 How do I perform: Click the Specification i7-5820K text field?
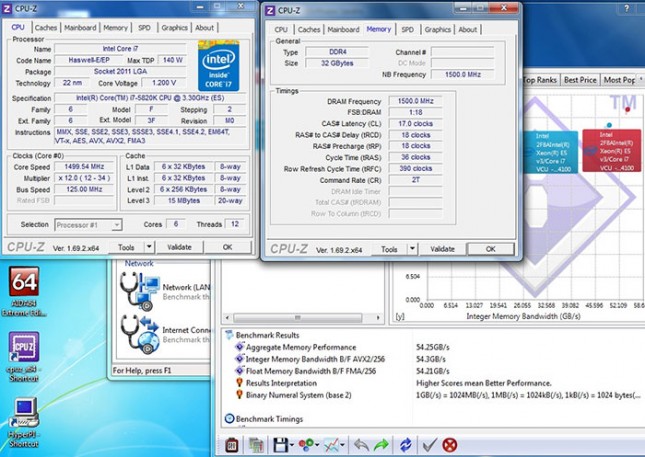(x=150, y=98)
